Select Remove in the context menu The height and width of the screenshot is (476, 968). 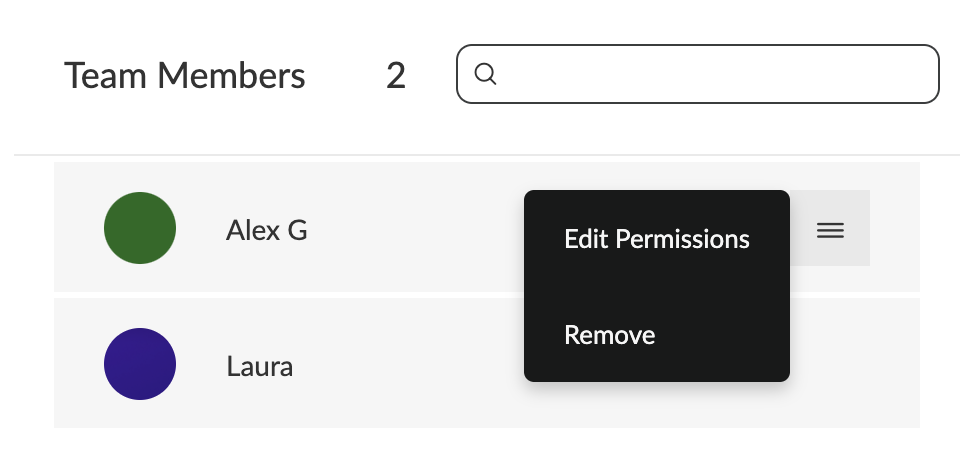[609, 335]
